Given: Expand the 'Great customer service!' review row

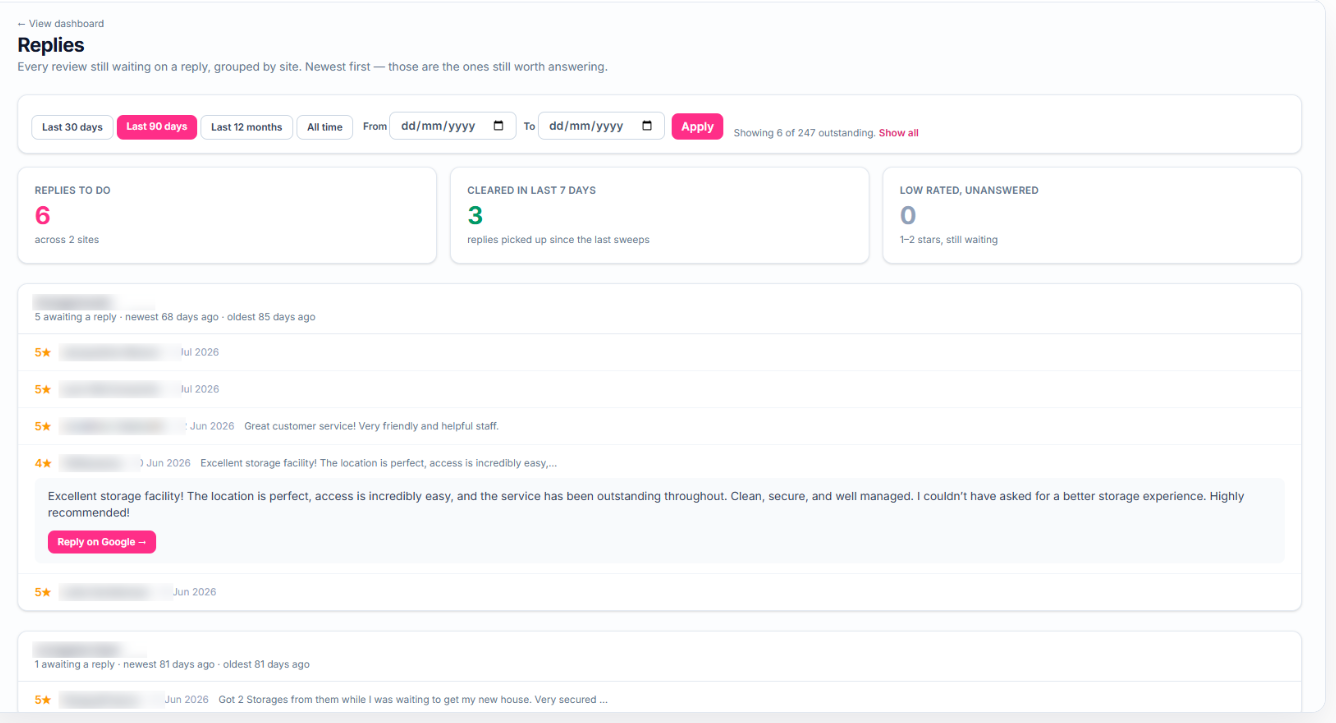Looking at the screenshot, I should click(x=659, y=426).
